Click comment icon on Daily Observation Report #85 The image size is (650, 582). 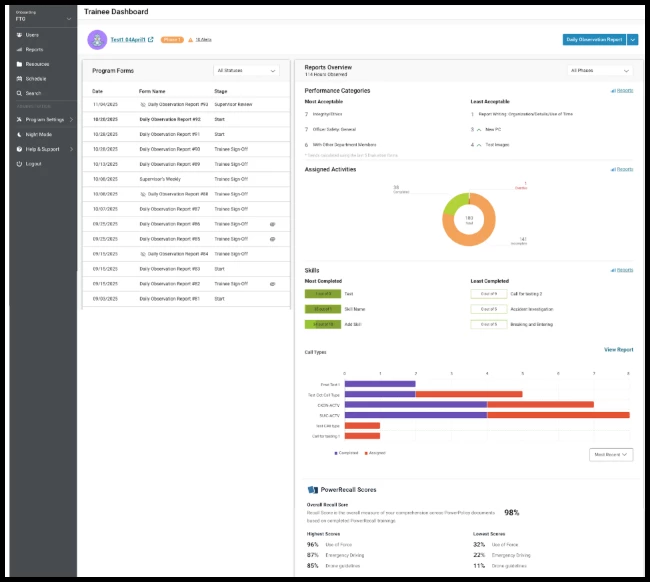272,239
